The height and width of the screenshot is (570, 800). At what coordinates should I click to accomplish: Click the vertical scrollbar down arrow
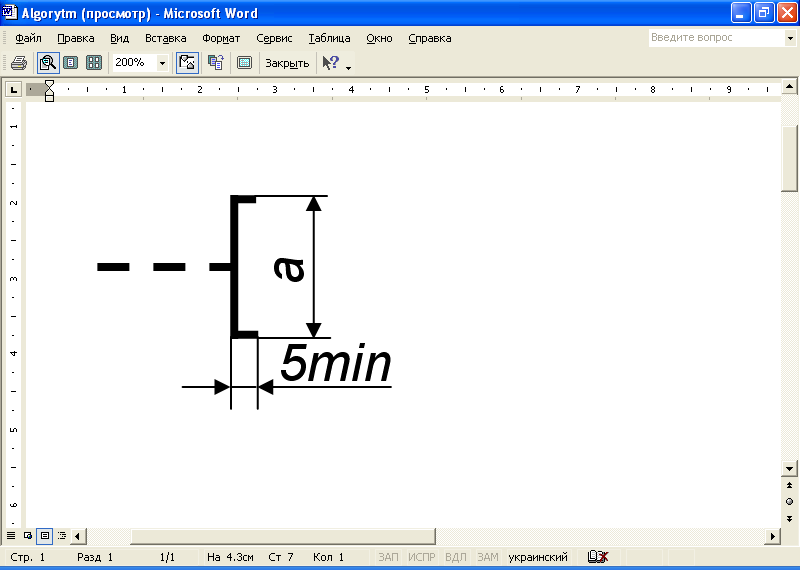click(789, 468)
